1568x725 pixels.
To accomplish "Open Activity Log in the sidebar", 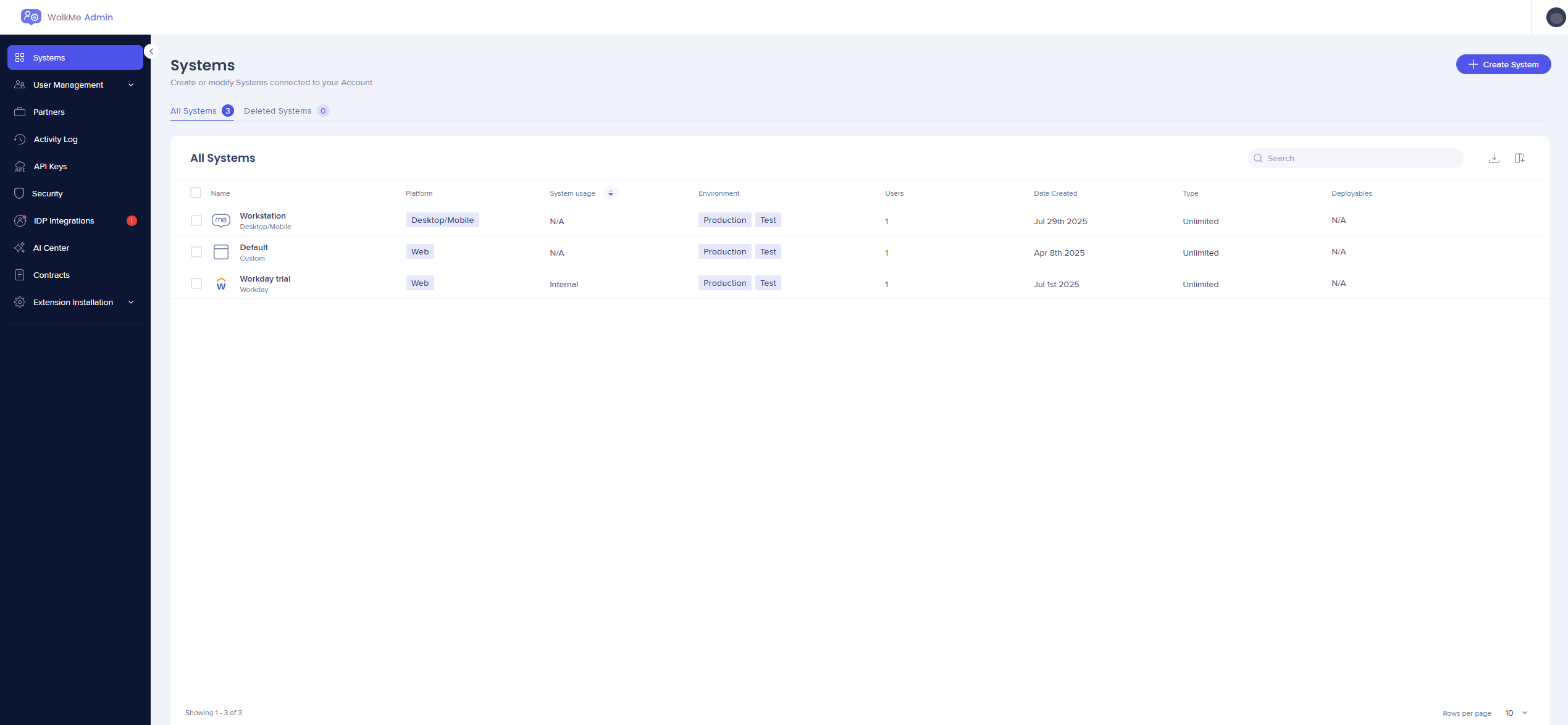I will tap(56, 140).
